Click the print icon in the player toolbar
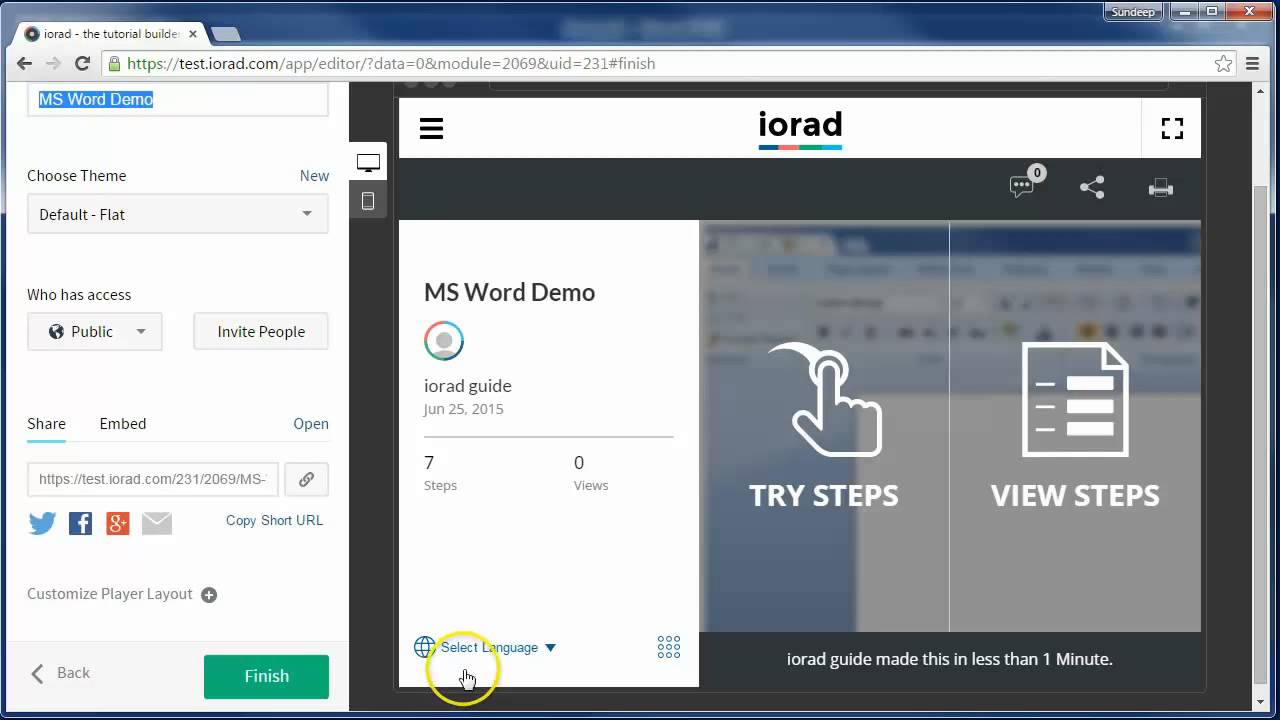Viewport: 1280px width, 720px height. pos(1161,187)
